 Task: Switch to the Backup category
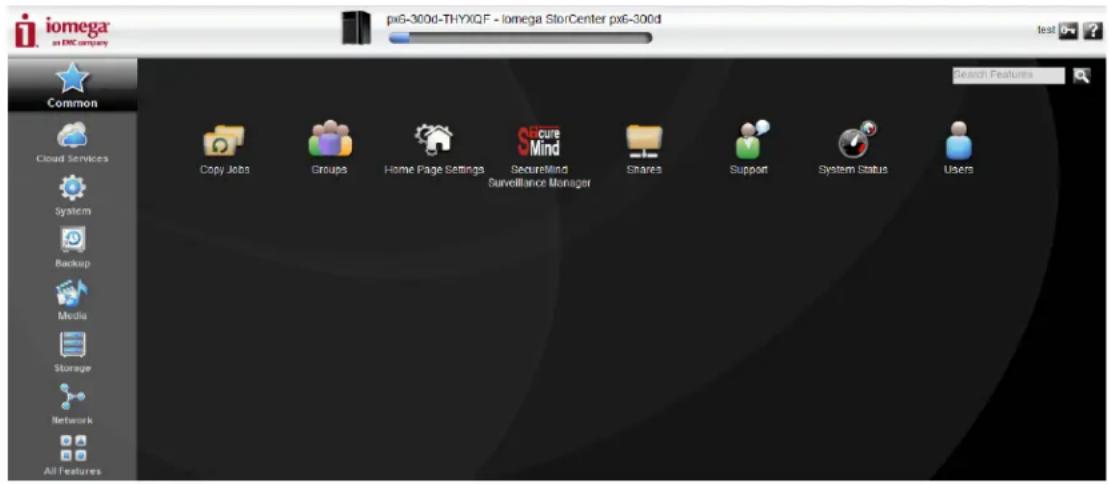pos(73,246)
